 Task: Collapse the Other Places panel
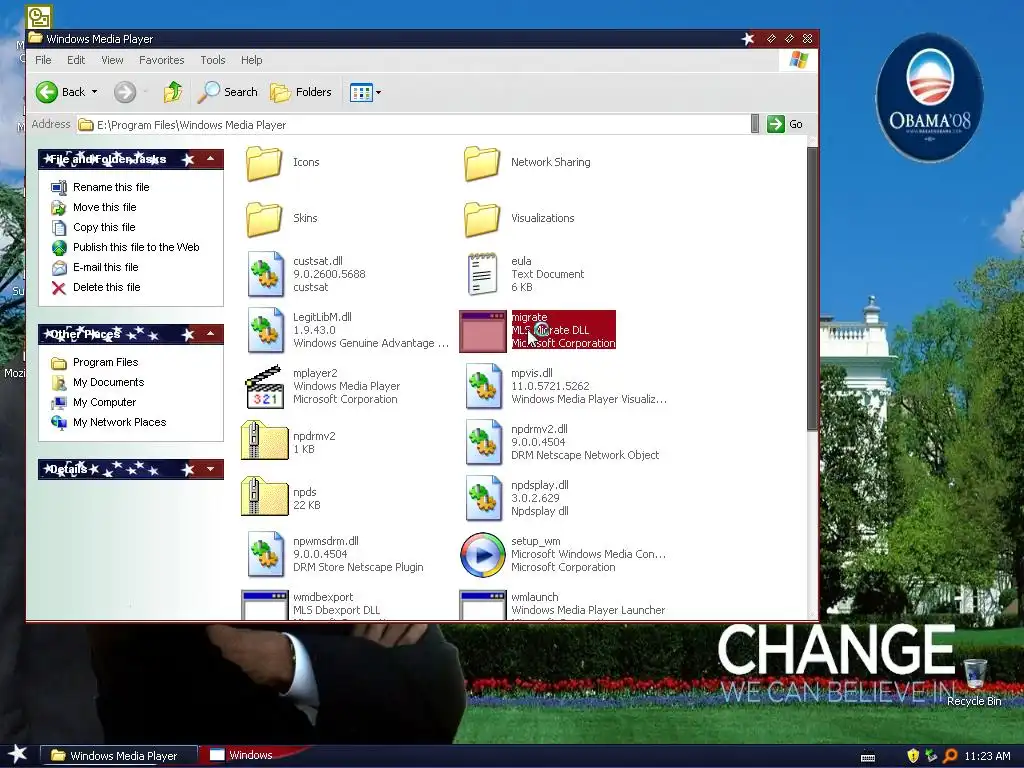[210, 334]
